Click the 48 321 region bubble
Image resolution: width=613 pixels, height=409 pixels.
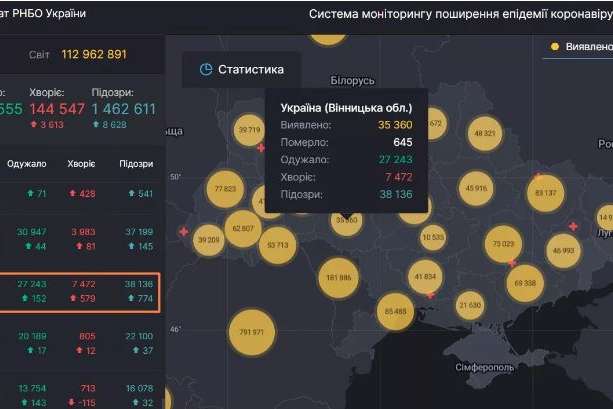[484, 133]
